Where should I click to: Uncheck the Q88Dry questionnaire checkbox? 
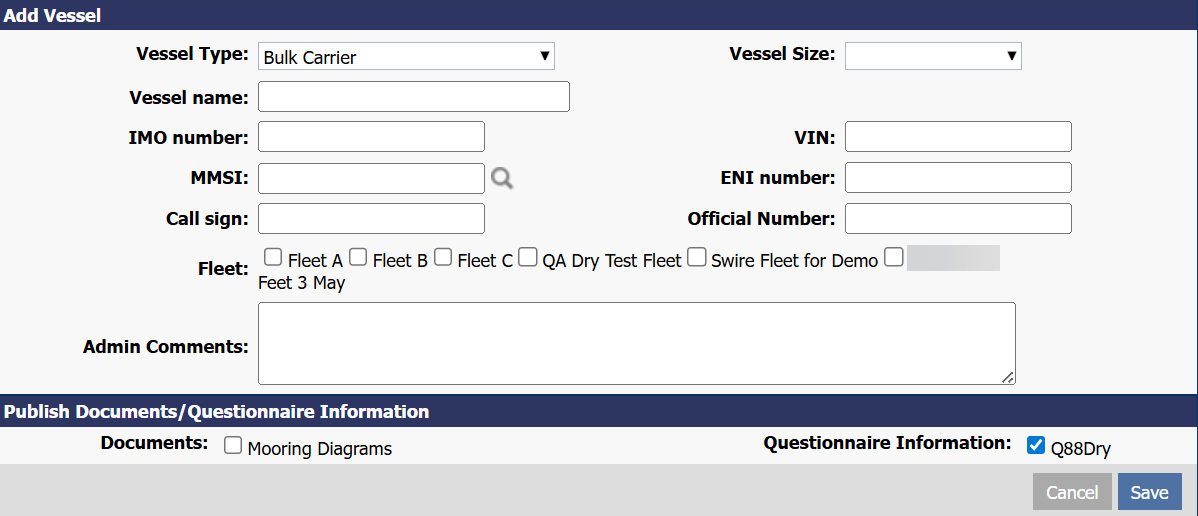click(x=1036, y=446)
